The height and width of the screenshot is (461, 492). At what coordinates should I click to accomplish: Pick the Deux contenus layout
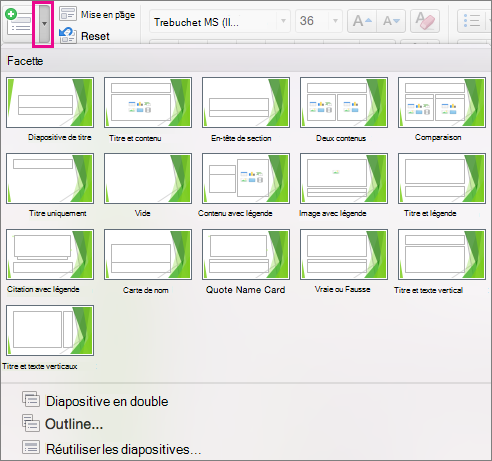coord(344,102)
